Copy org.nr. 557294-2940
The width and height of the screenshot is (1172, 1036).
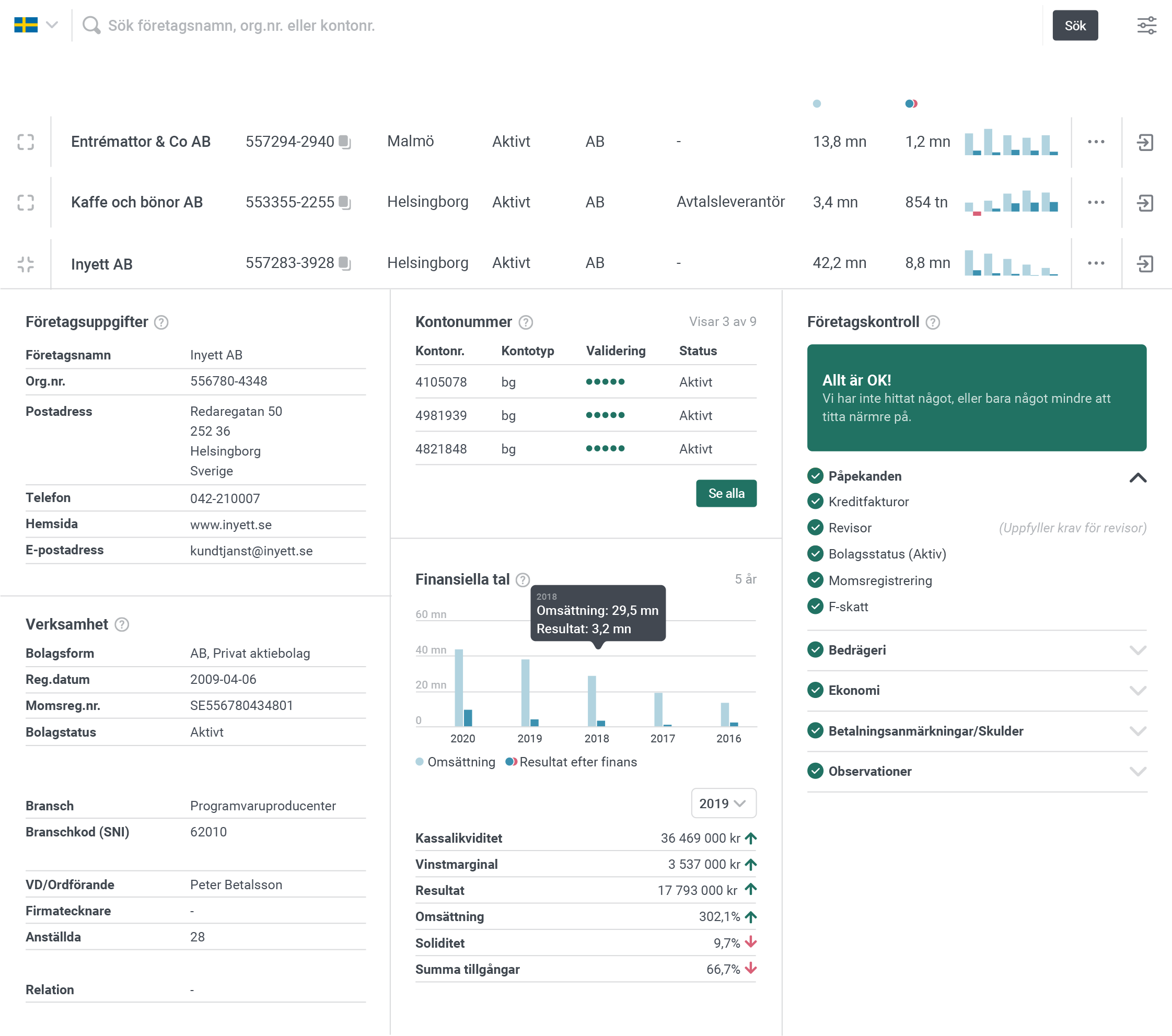pos(345,142)
